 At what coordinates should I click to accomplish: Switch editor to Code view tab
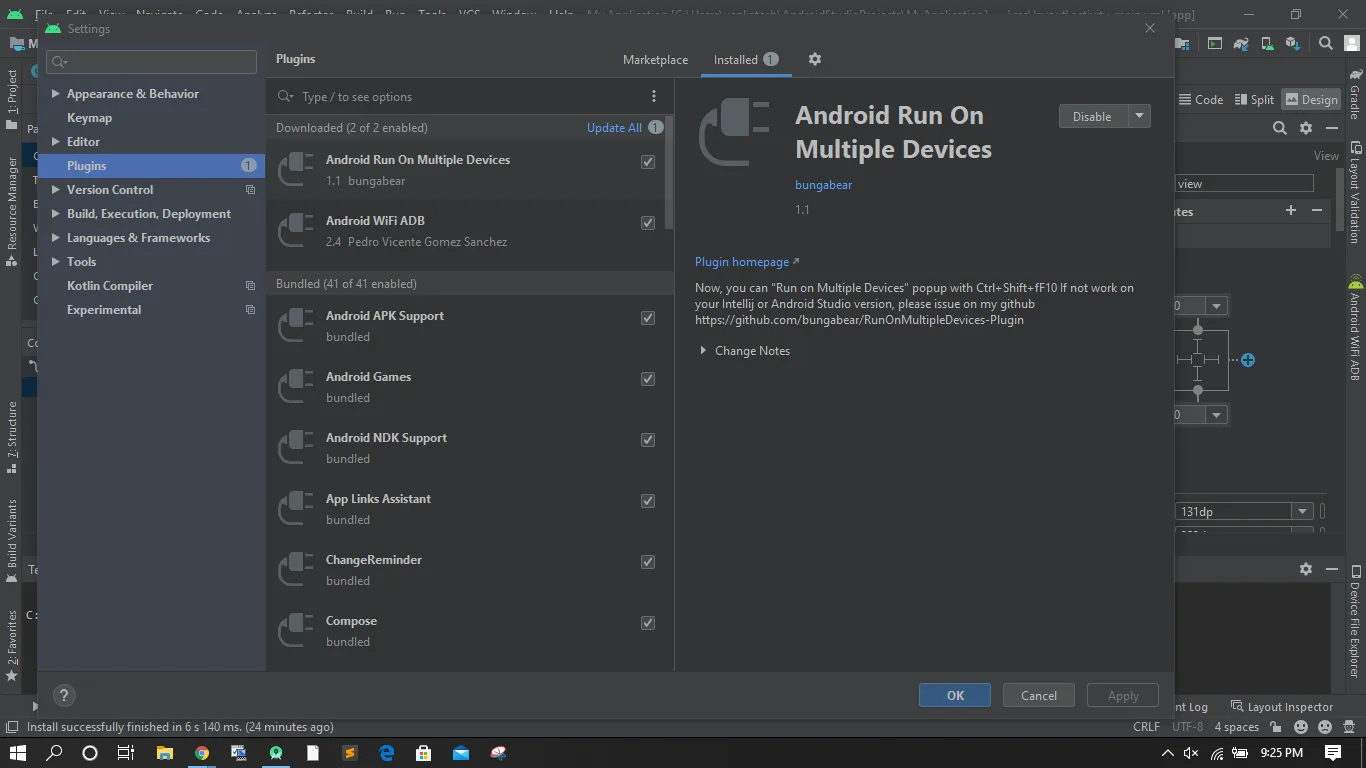1201,99
